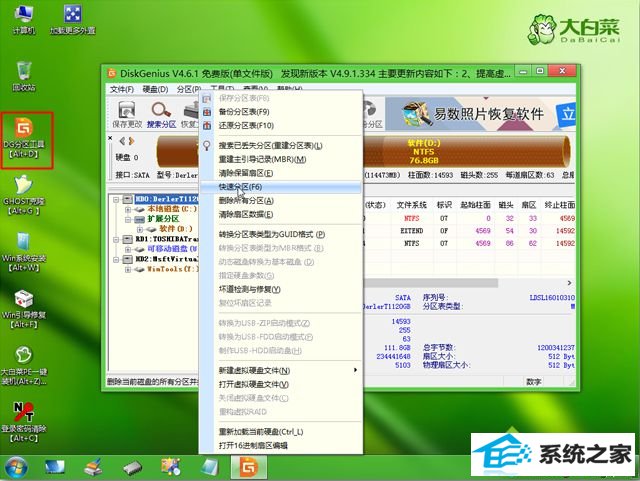Launch GHOST克隆 desktop icon

(24, 195)
